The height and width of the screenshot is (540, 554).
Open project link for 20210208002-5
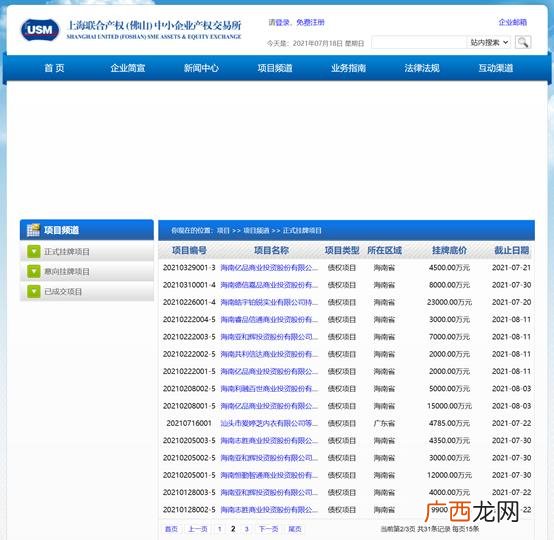pyautogui.click(x=269, y=389)
